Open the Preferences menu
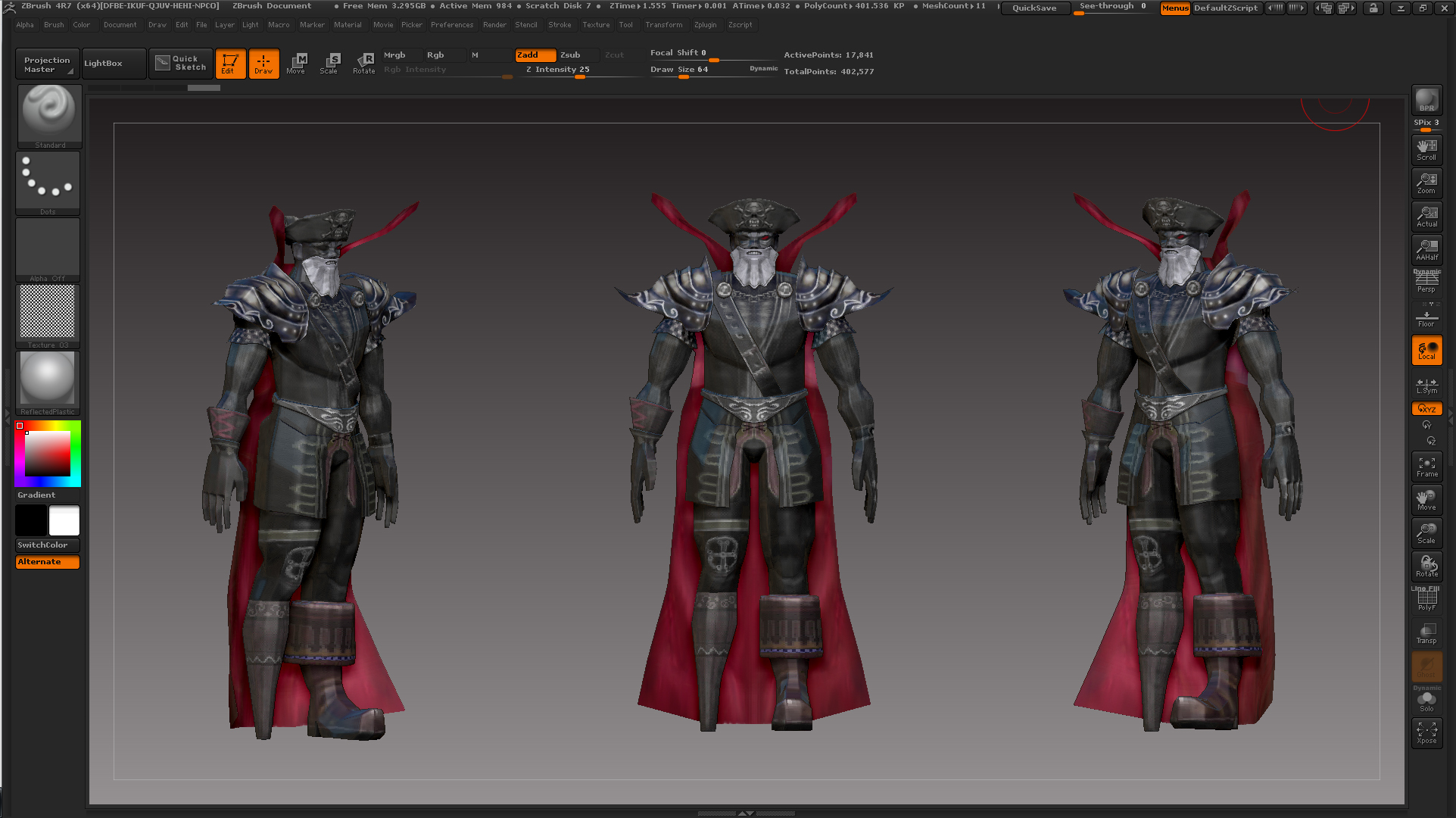Image resolution: width=1456 pixels, height=818 pixels. [x=452, y=25]
